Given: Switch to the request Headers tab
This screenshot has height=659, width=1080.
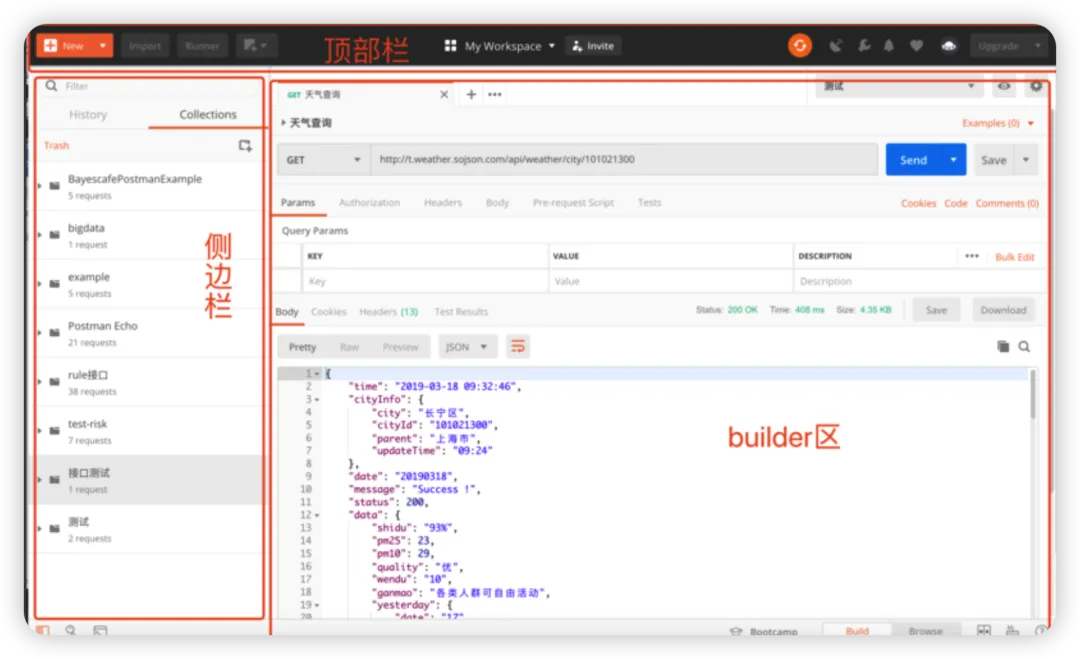Looking at the screenshot, I should tap(443, 202).
